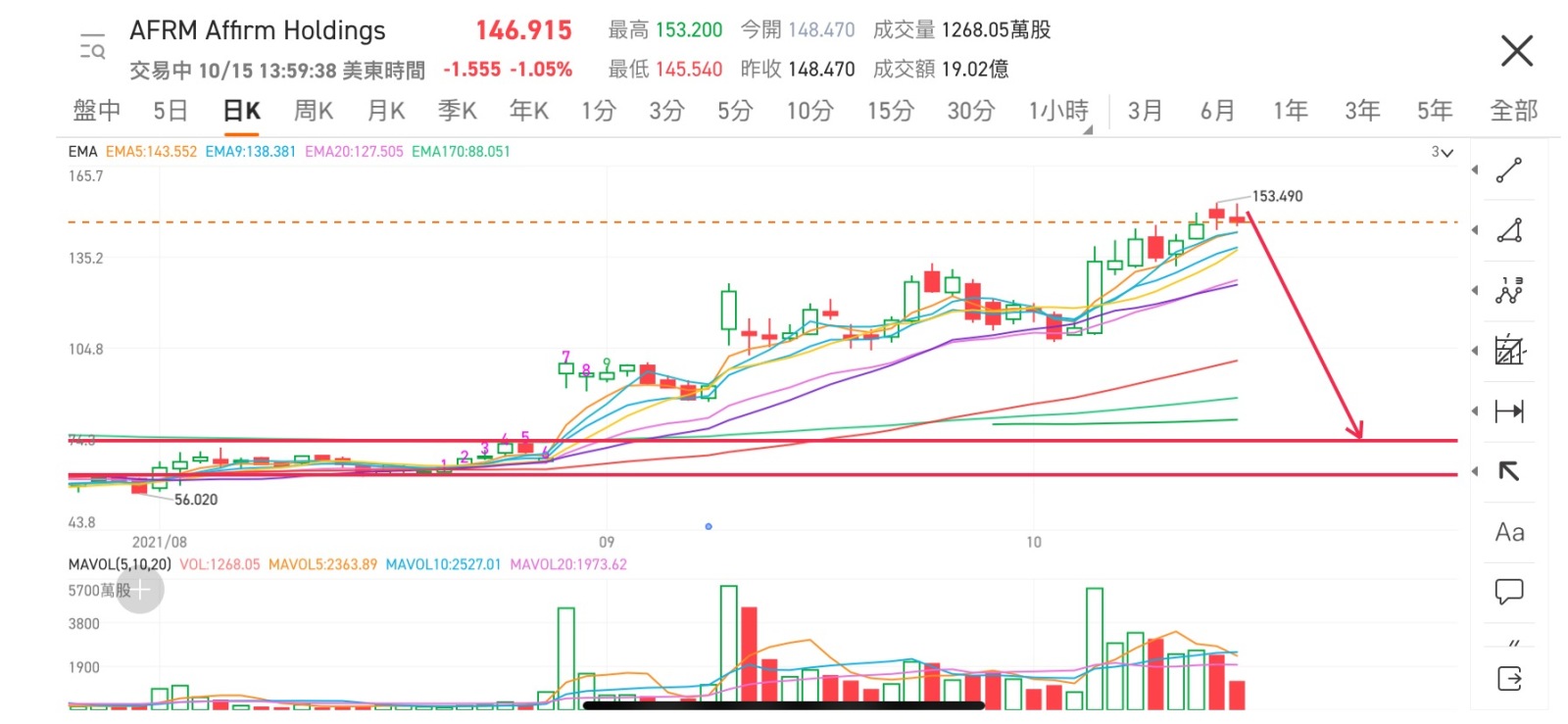The width and height of the screenshot is (1568, 724).
Task: Select the 日K daily candlestick tab
Action: (242, 111)
